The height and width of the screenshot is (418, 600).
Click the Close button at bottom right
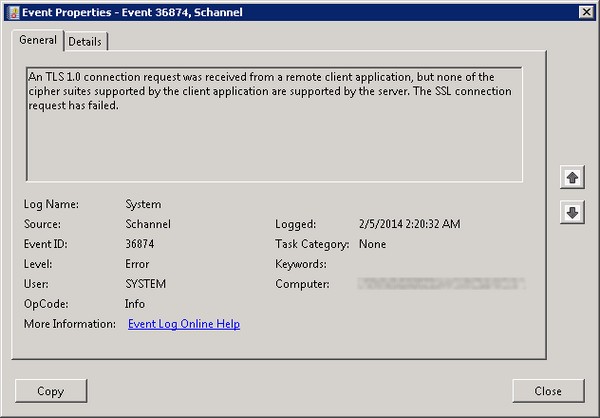[548, 391]
